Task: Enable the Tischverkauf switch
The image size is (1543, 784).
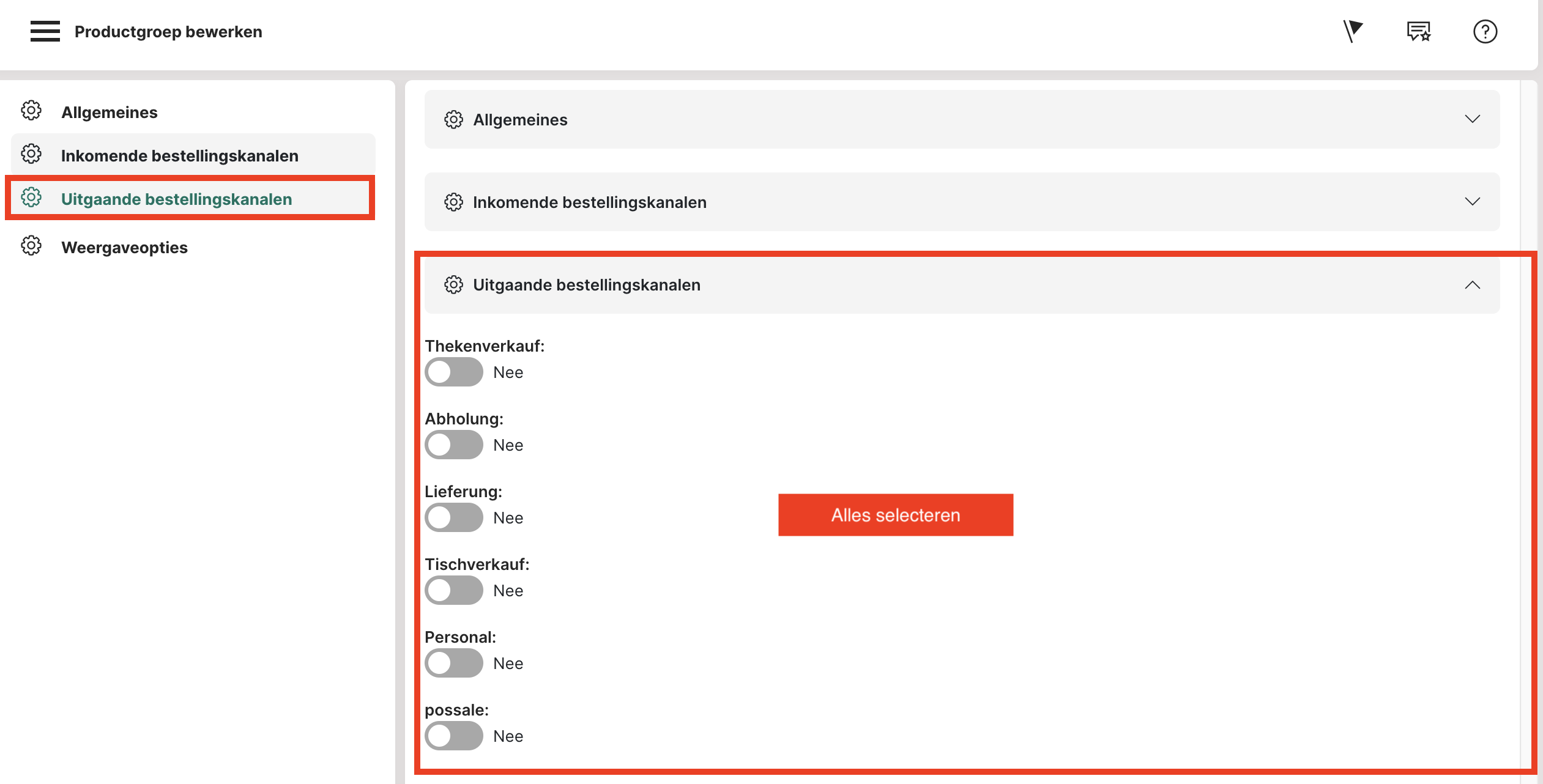Action: pos(454,591)
